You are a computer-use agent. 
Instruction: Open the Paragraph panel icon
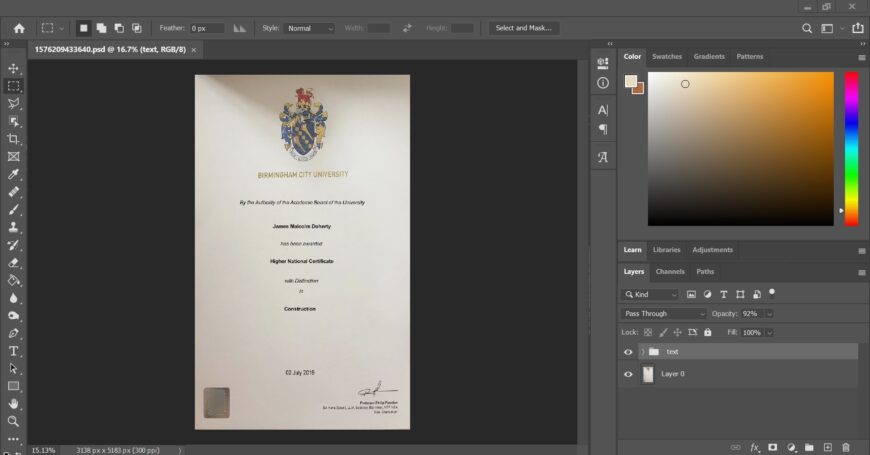(603, 129)
